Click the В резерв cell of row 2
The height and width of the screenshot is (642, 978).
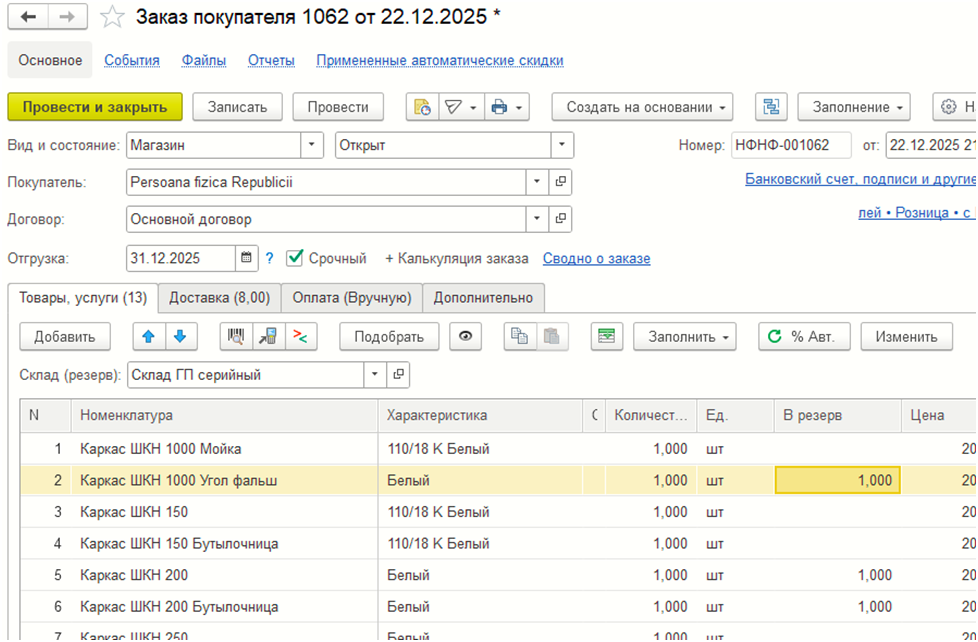pos(838,480)
